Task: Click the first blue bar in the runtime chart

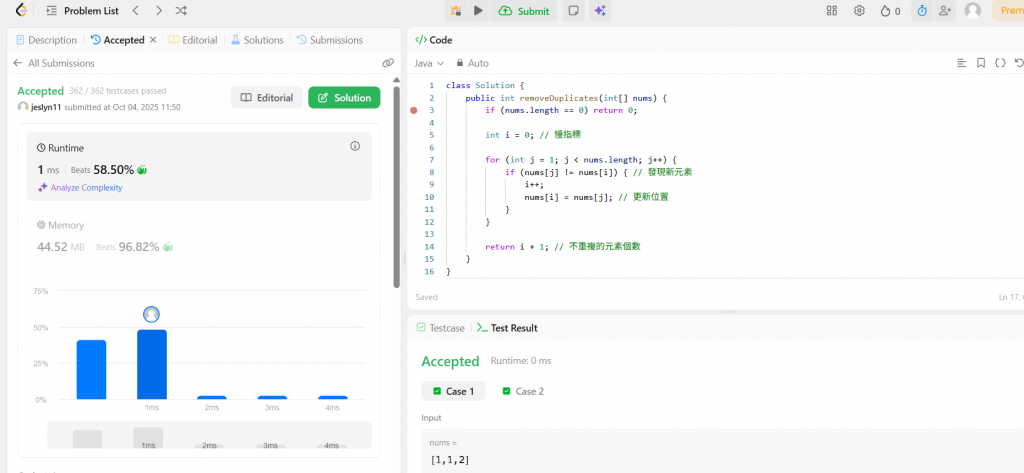Action: point(91,370)
